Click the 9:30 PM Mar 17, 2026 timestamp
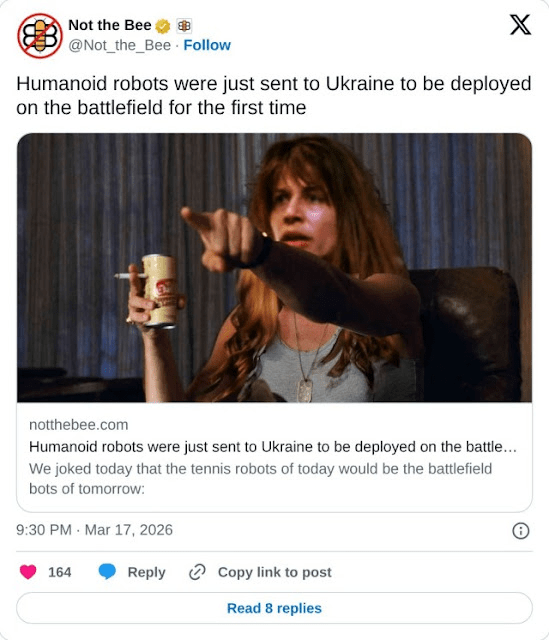Screen dimensions: 549x640 pos(94,530)
